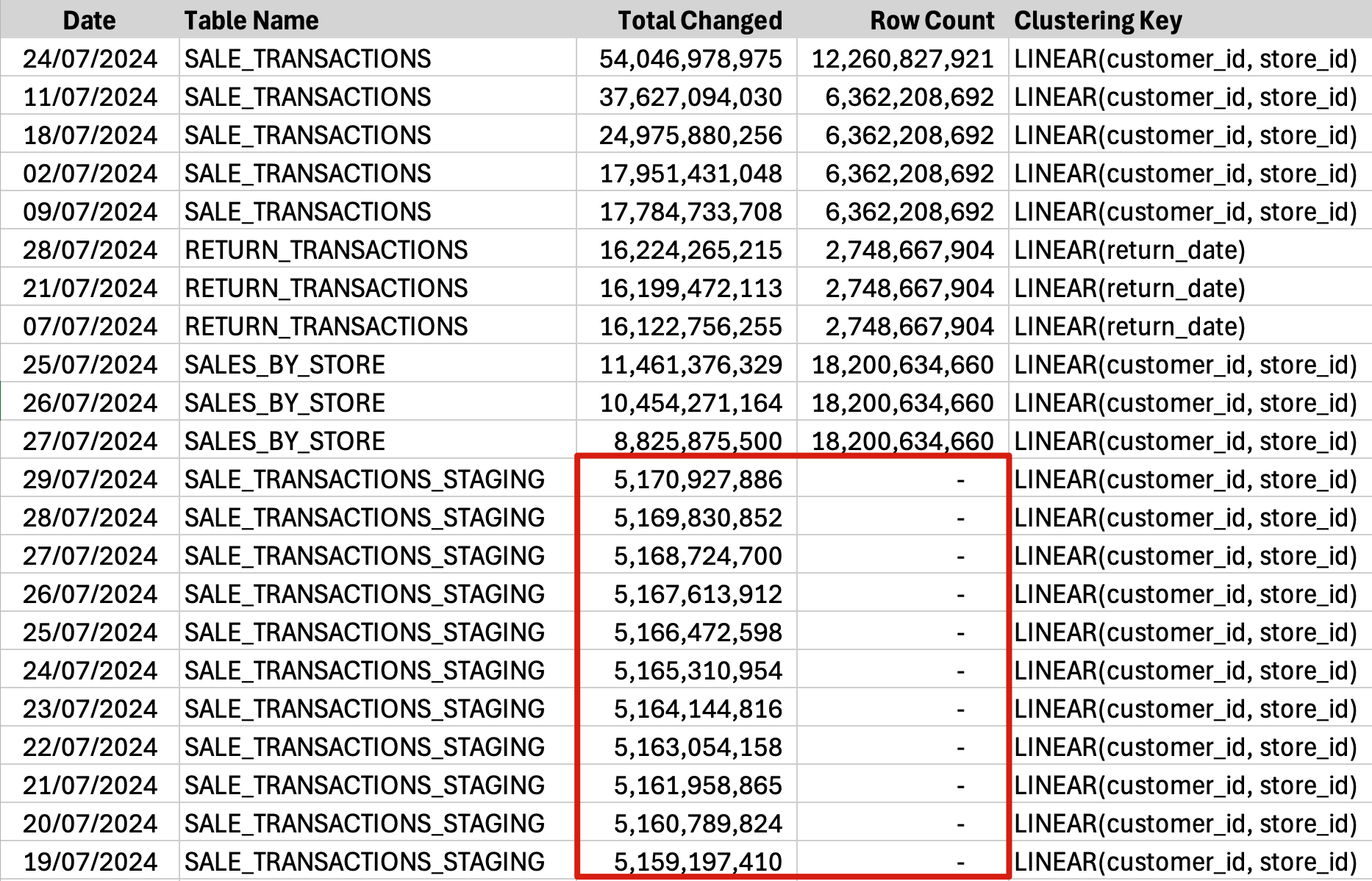Click the value 5,166,472,598

pyautogui.click(x=687, y=632)
